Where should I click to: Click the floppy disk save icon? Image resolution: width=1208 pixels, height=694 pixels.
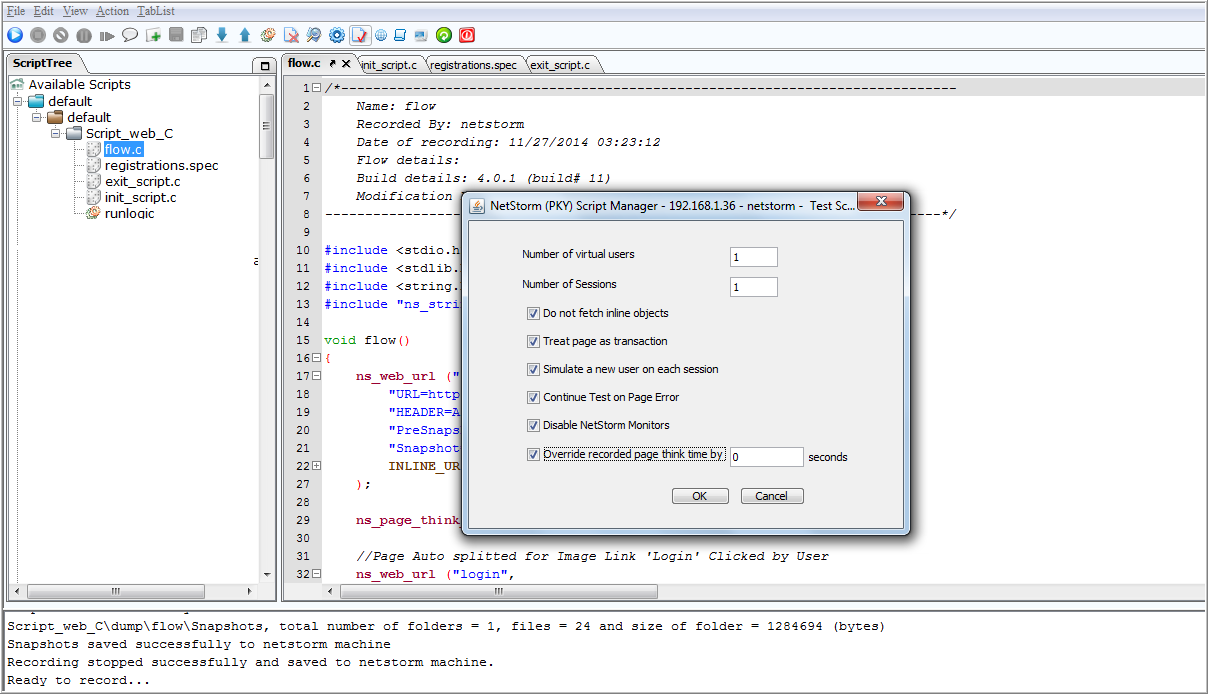[x=176, y=35]
